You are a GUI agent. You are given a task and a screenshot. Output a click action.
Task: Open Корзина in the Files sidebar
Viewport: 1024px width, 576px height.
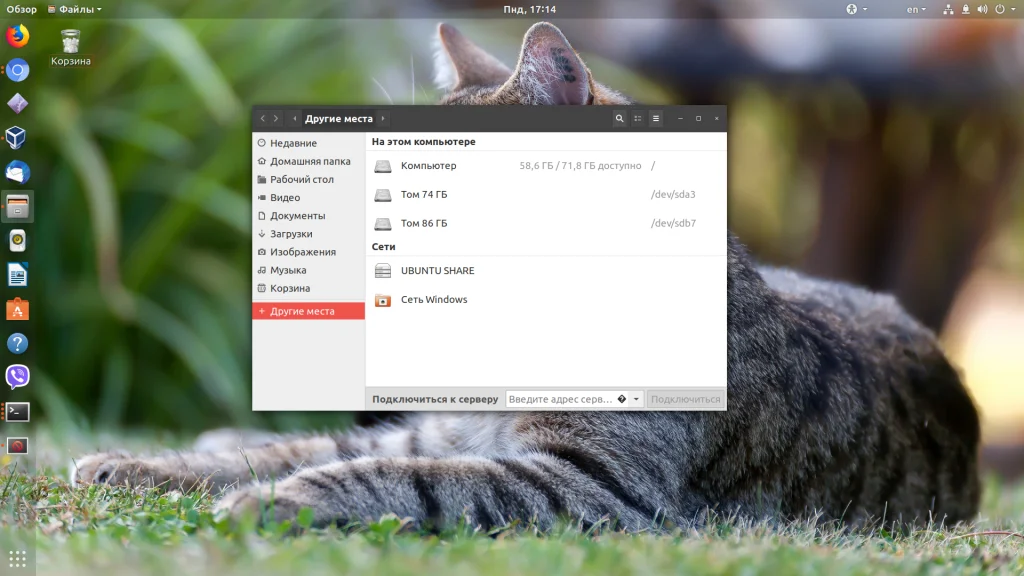tap(308, 288)
